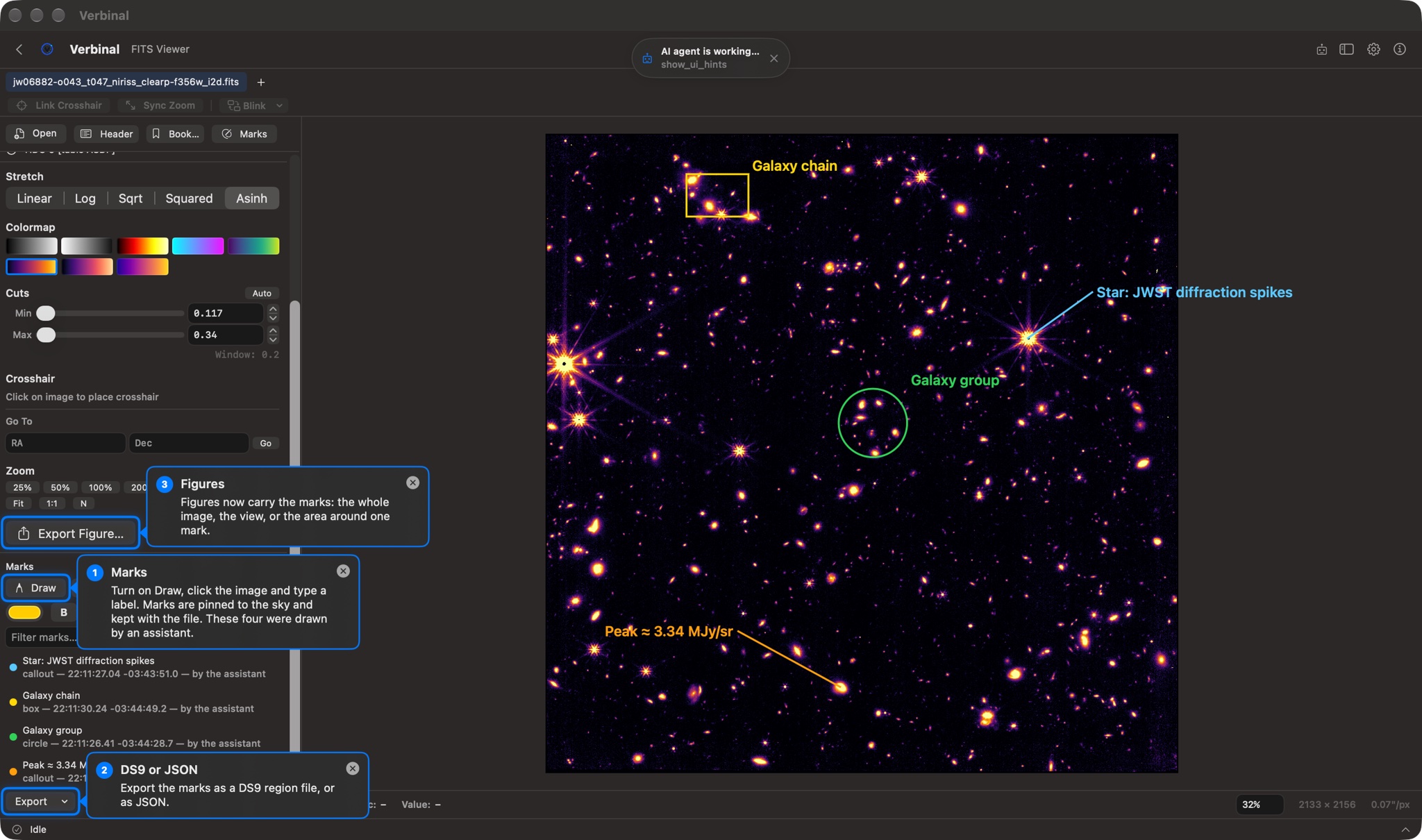Toggle the sidebar panel layout icon
Image resolution: width=1422 pixels, height=840 pixels.
pos(1346,49)
